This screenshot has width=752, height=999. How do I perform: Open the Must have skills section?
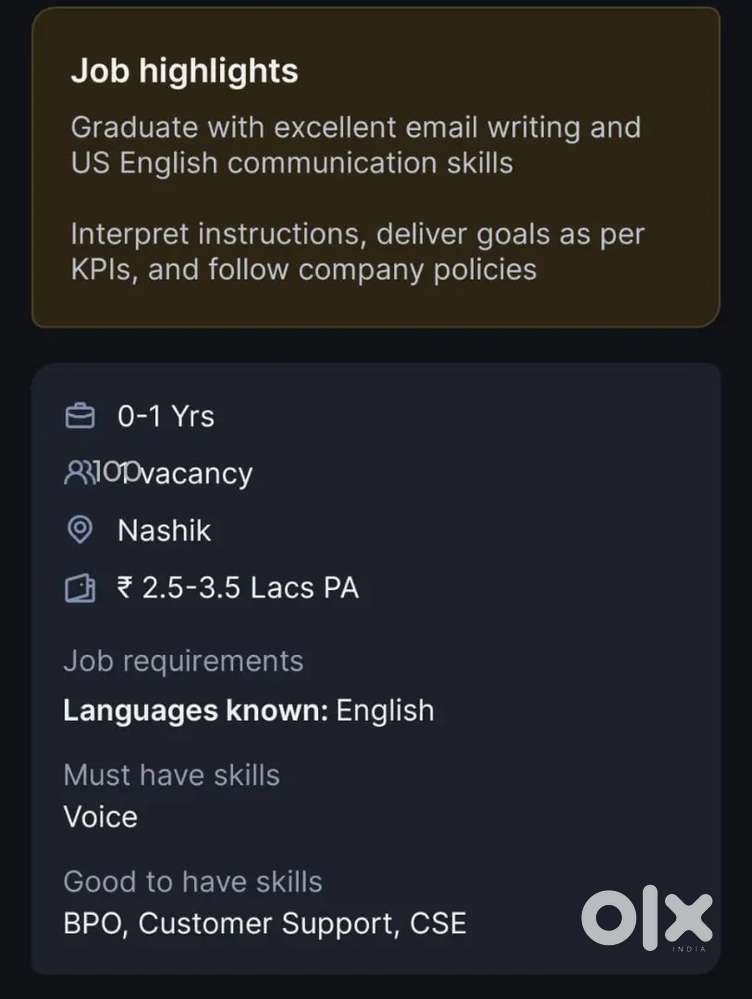click(171, 775)
